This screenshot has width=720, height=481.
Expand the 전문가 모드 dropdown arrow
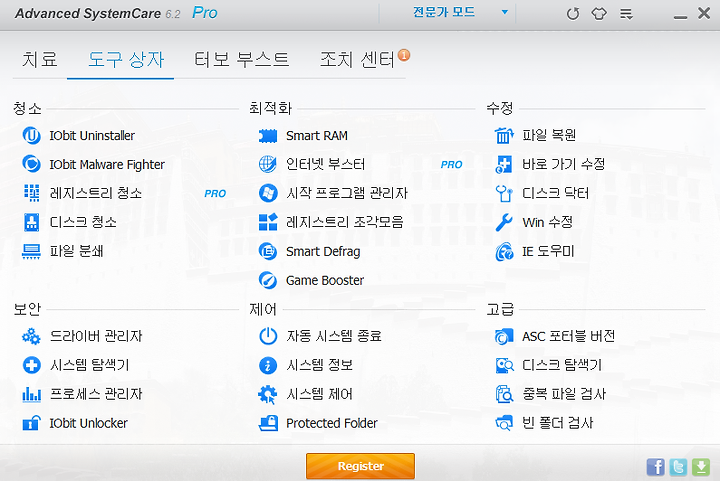pos(505,12)
